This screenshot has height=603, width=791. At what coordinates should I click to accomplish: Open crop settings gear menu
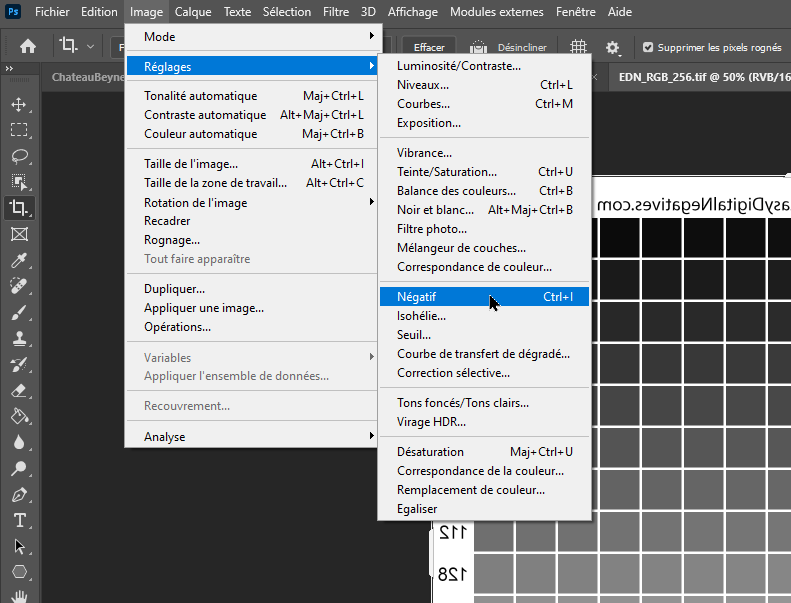612,47
